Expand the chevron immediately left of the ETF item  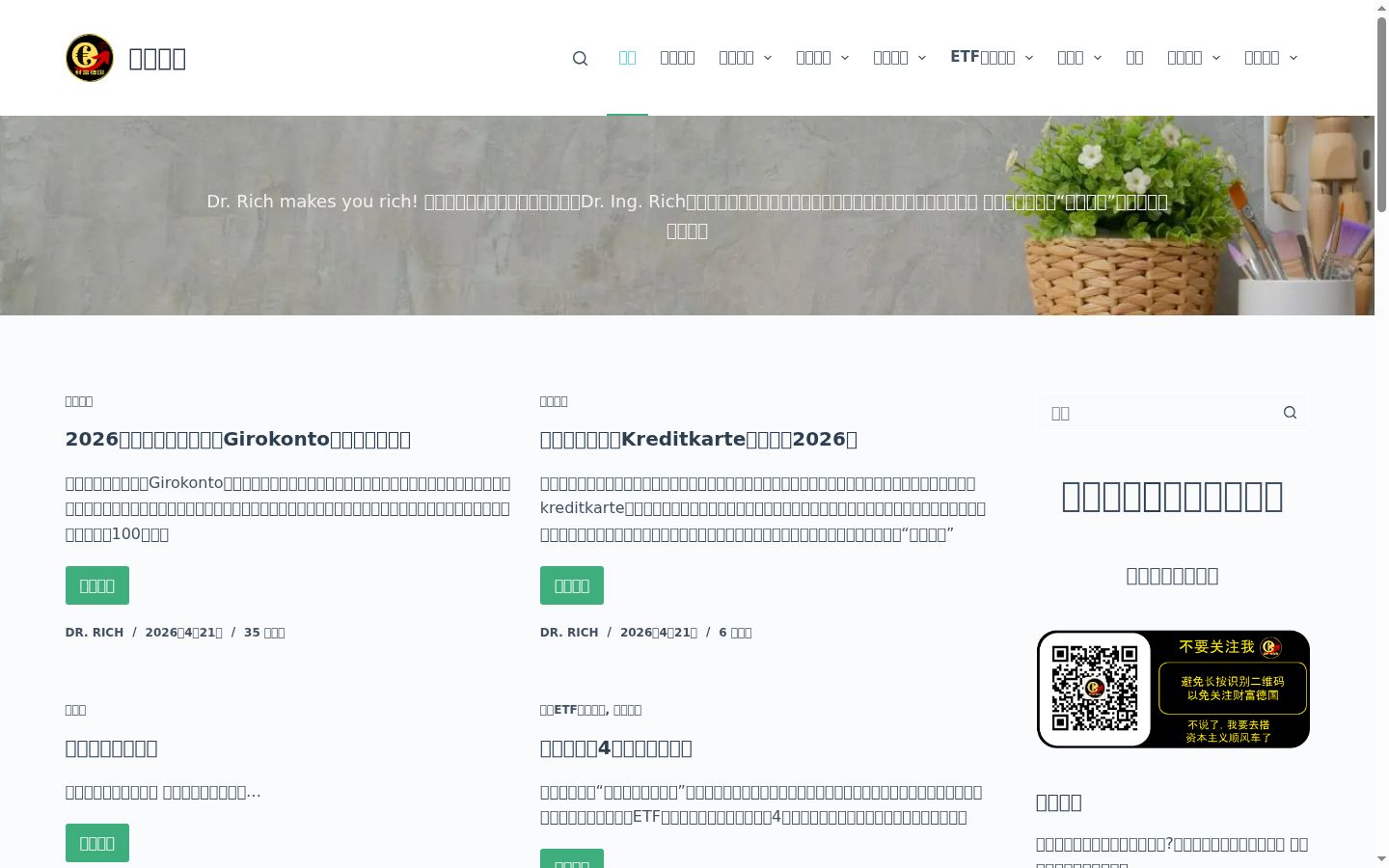[x=922, y=58]
